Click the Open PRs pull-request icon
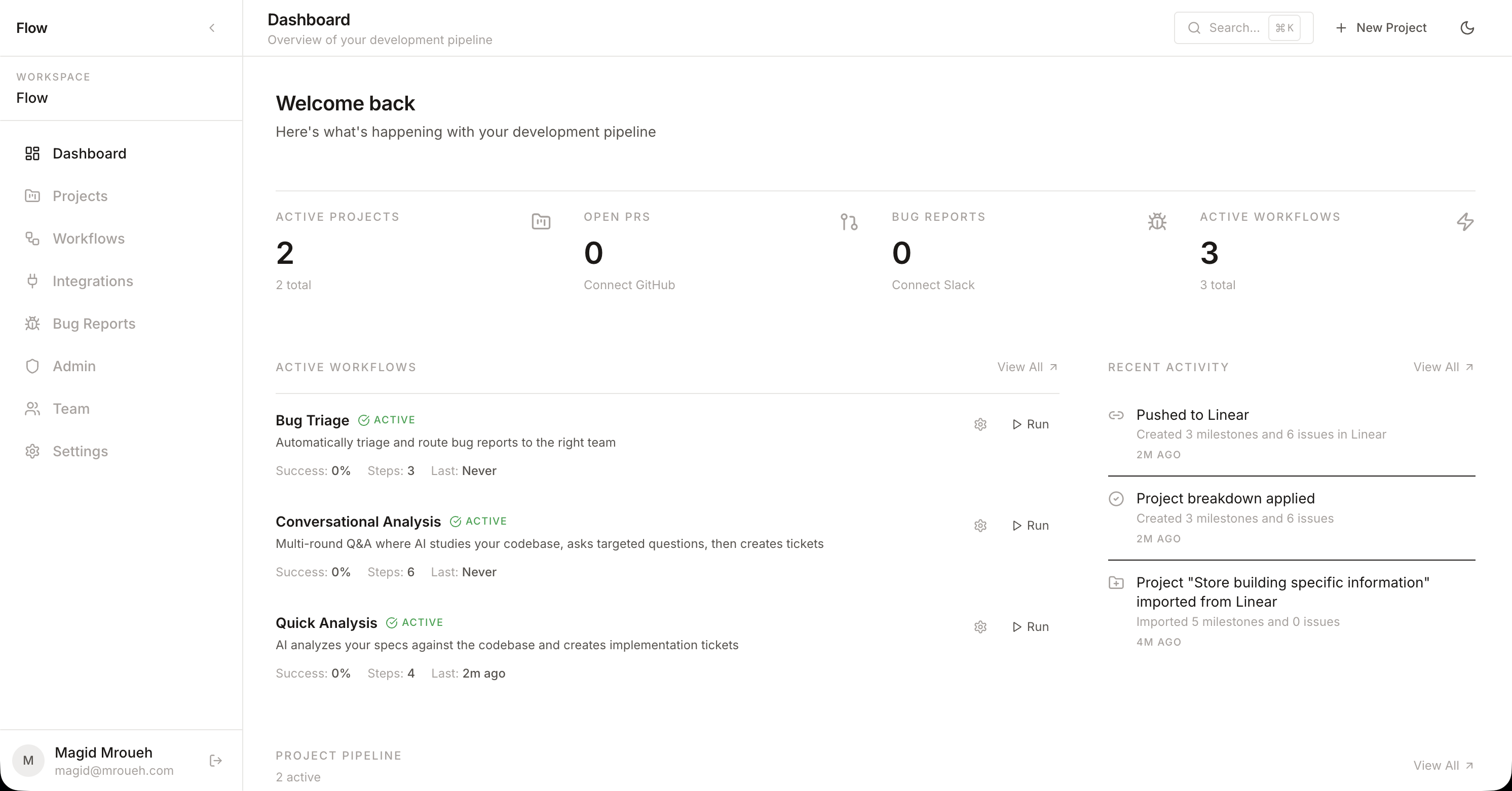This screenshot has height=791, width=1512. coord(849,222)
